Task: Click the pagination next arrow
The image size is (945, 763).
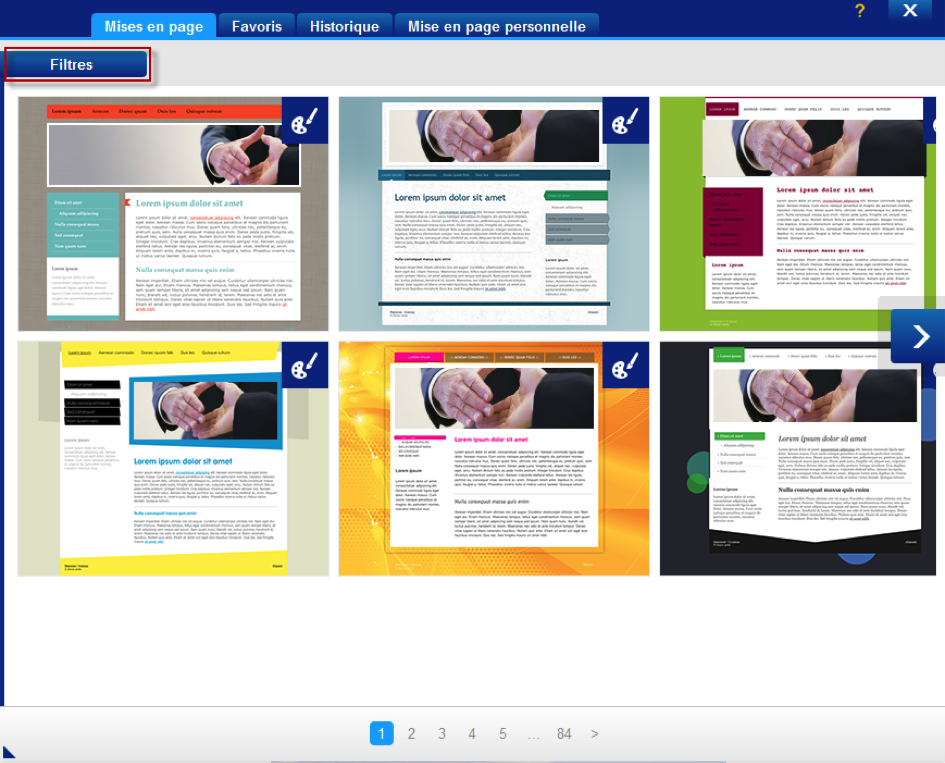Action: click(x=595, y=733)
